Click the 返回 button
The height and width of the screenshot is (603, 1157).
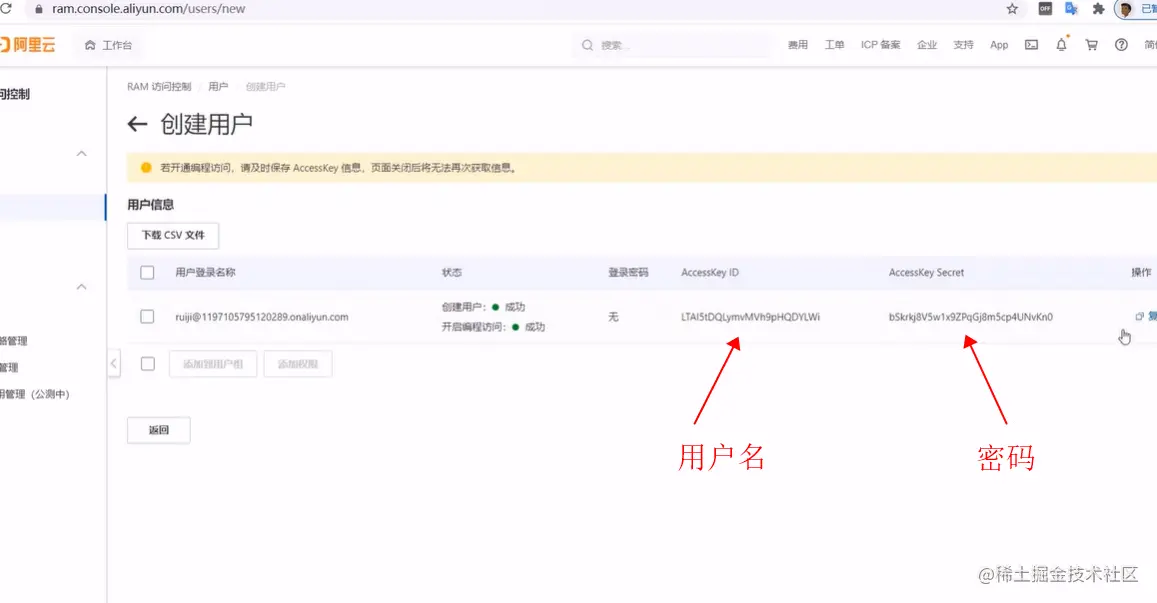159,430
